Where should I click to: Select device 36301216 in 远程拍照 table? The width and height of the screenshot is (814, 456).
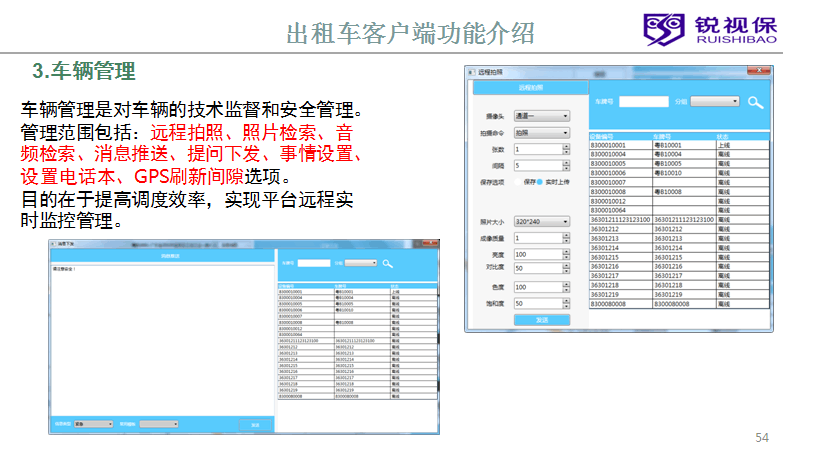pyautogui.click(x=679, y=266)
